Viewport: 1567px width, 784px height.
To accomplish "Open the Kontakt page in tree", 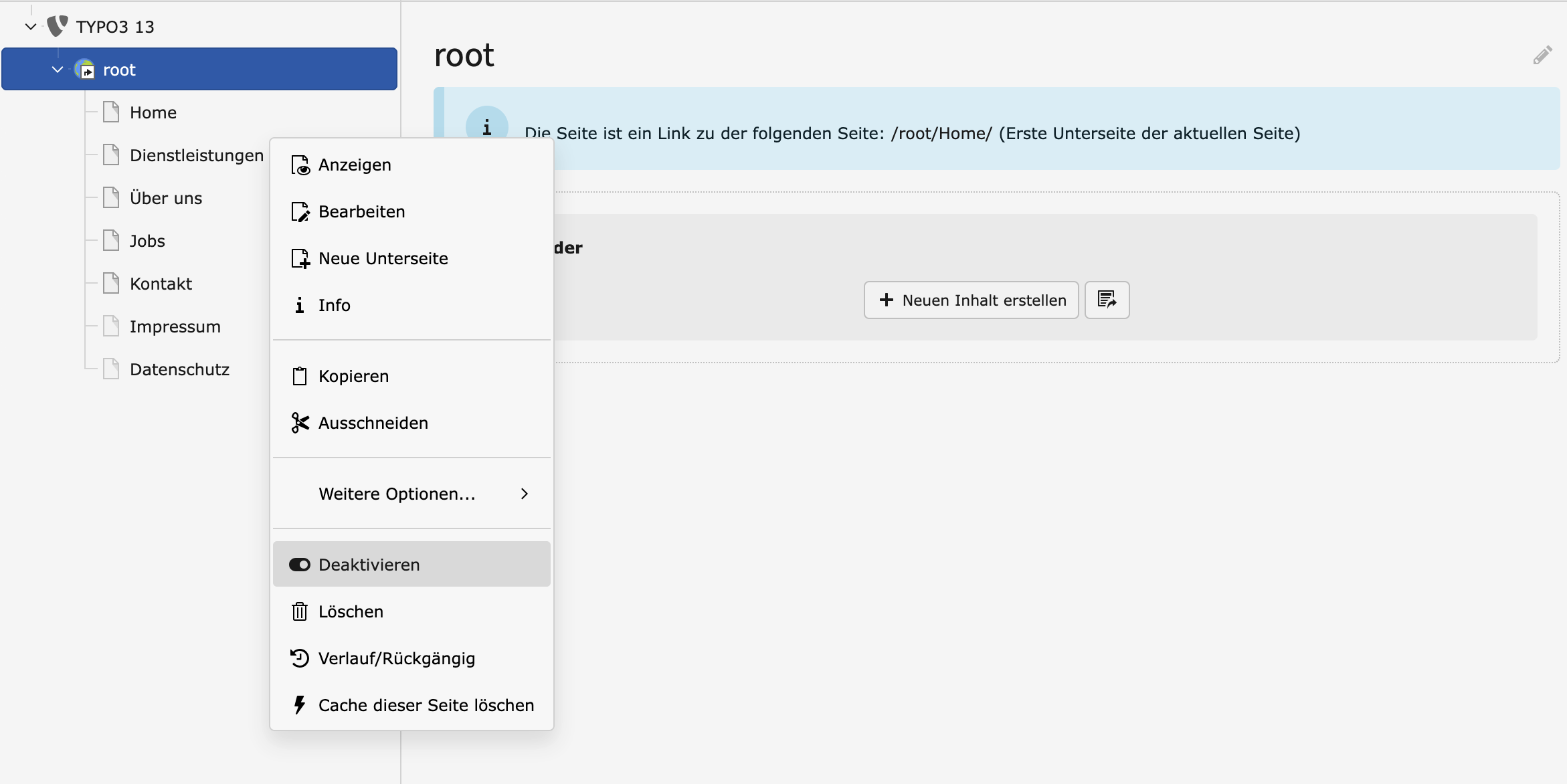I will click(161, 284).
